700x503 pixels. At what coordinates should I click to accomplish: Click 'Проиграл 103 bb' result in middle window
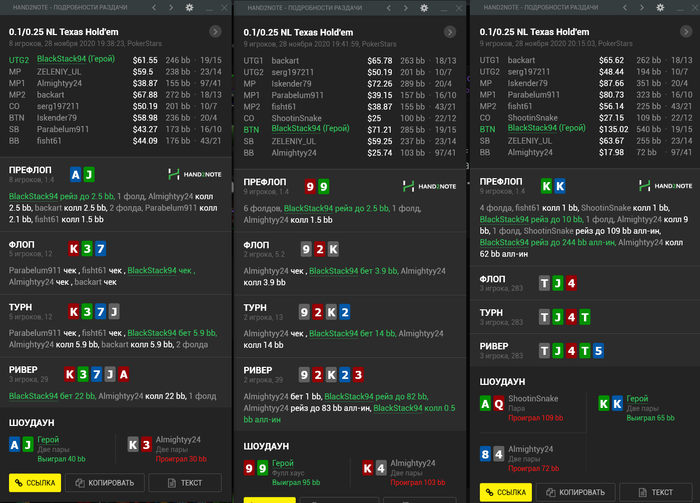point(418,482)
